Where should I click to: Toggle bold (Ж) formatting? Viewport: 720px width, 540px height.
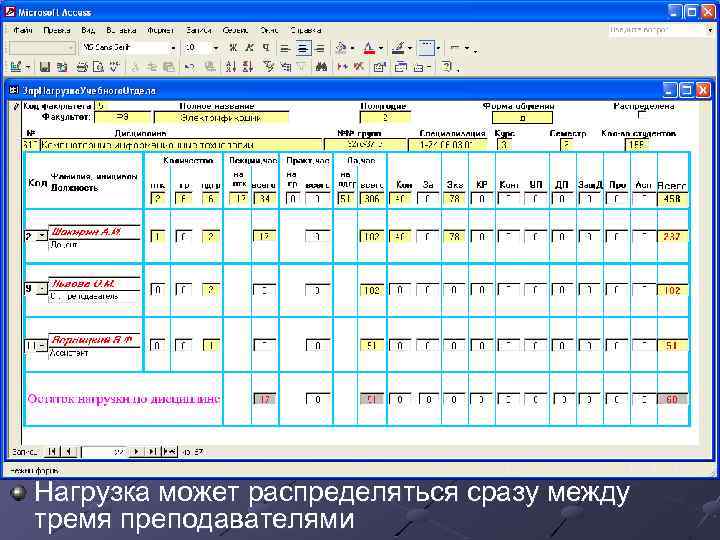pyautogui.click(x=233, y=48)
